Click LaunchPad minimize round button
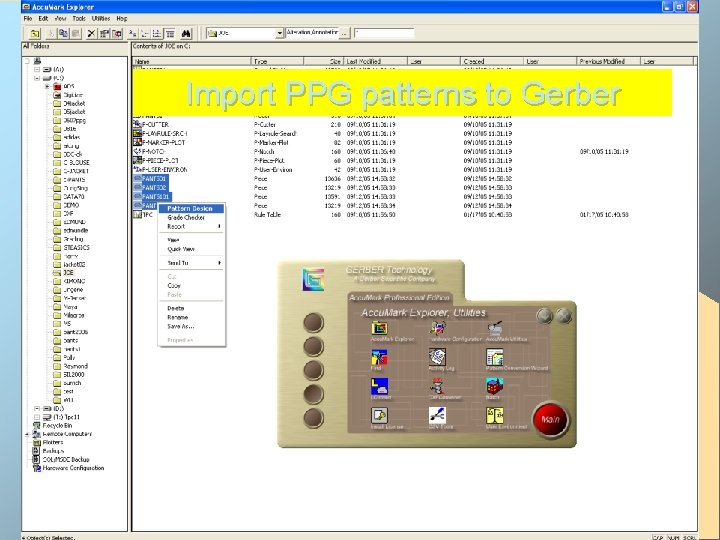720x540 pixels. [545, 316]
